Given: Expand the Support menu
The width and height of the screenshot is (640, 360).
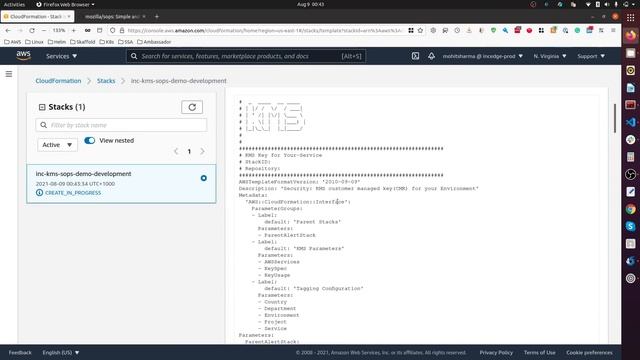Looking at the screenshot, I should coord(591,56).
